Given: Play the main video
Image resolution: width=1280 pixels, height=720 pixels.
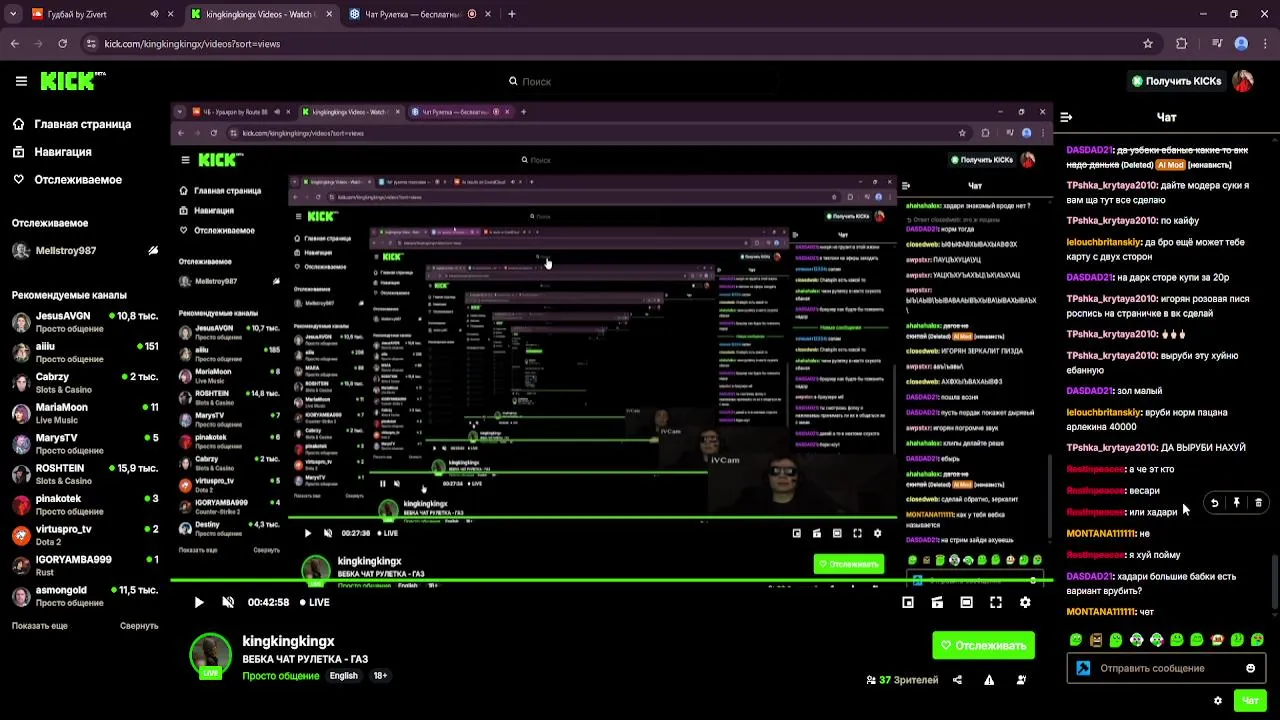Looking at the screenshot, I should coord(198,602).
